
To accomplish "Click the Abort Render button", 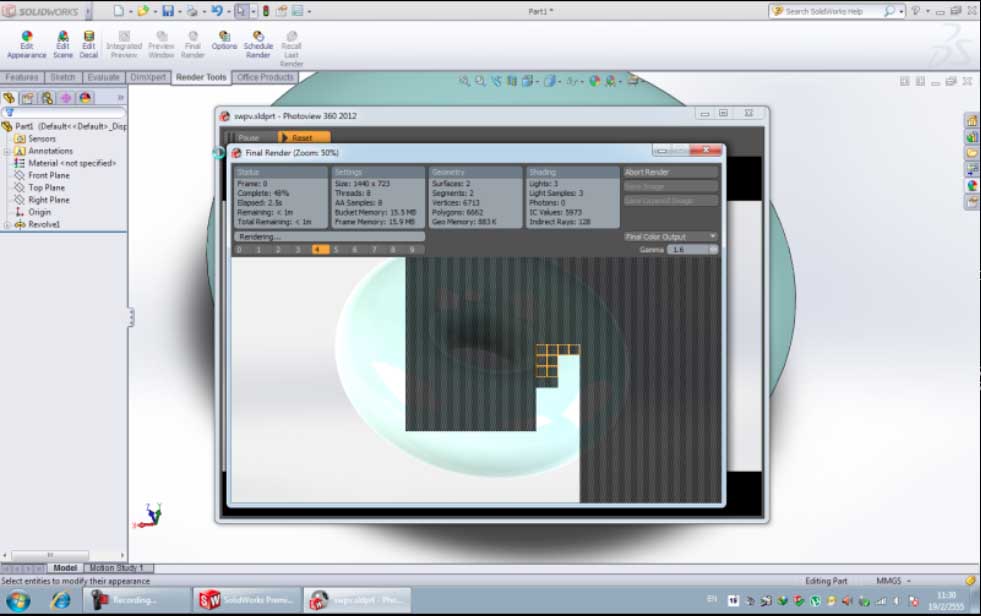I will point(670,172).
